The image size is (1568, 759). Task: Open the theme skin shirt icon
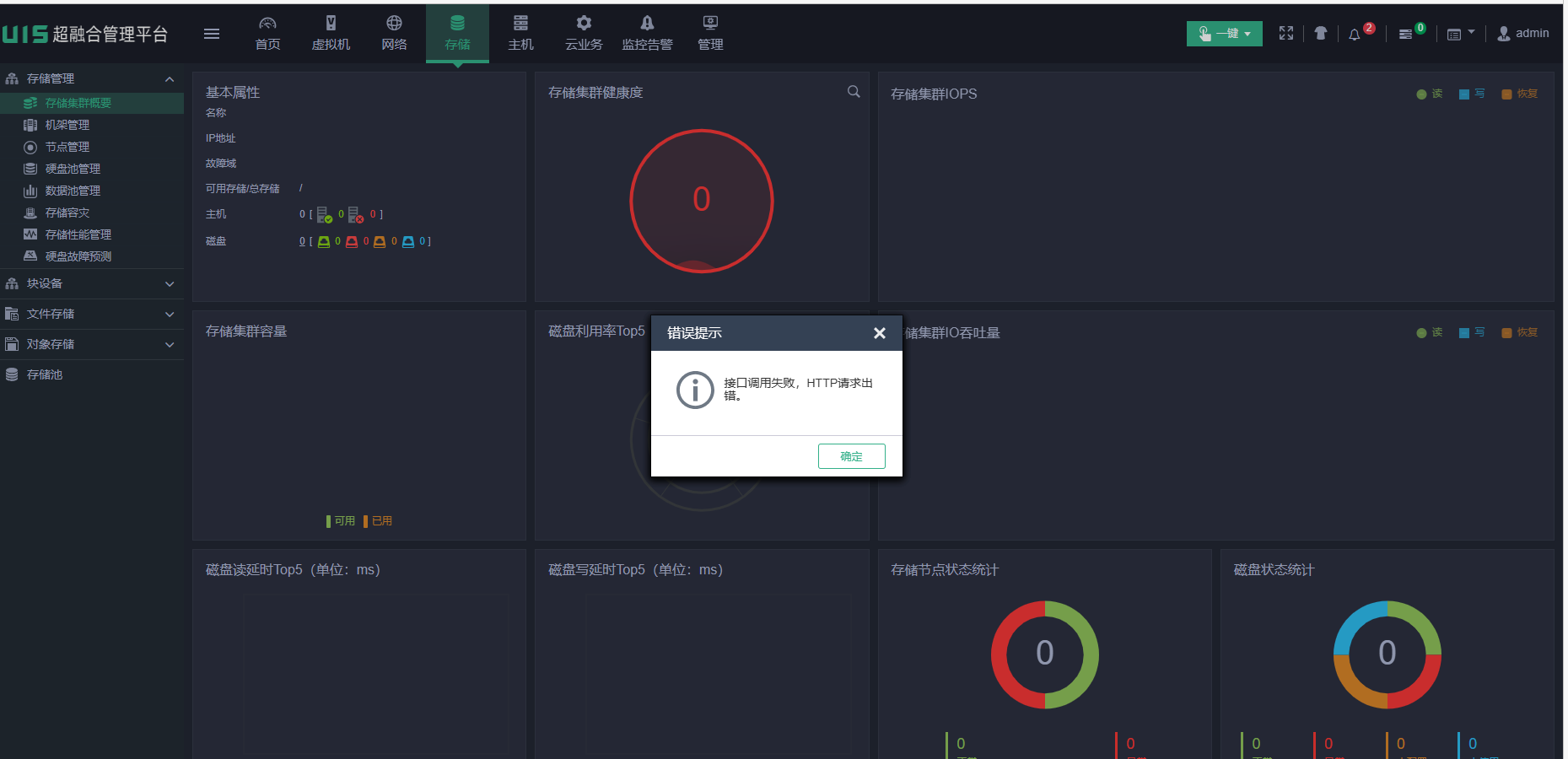tap(1321, 34)
